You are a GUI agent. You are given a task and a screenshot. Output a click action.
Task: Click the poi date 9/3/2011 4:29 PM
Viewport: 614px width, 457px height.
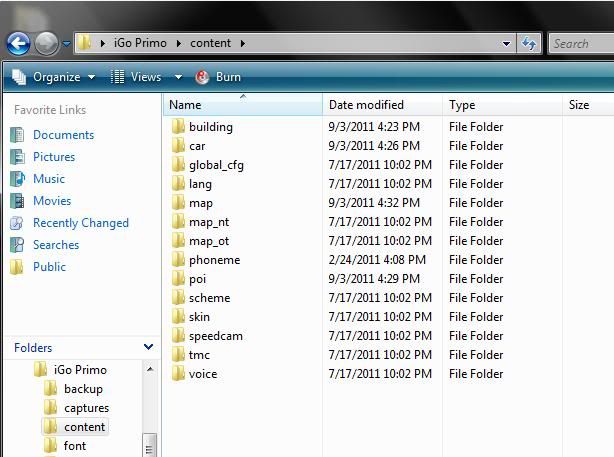click(x=374, y=279)
